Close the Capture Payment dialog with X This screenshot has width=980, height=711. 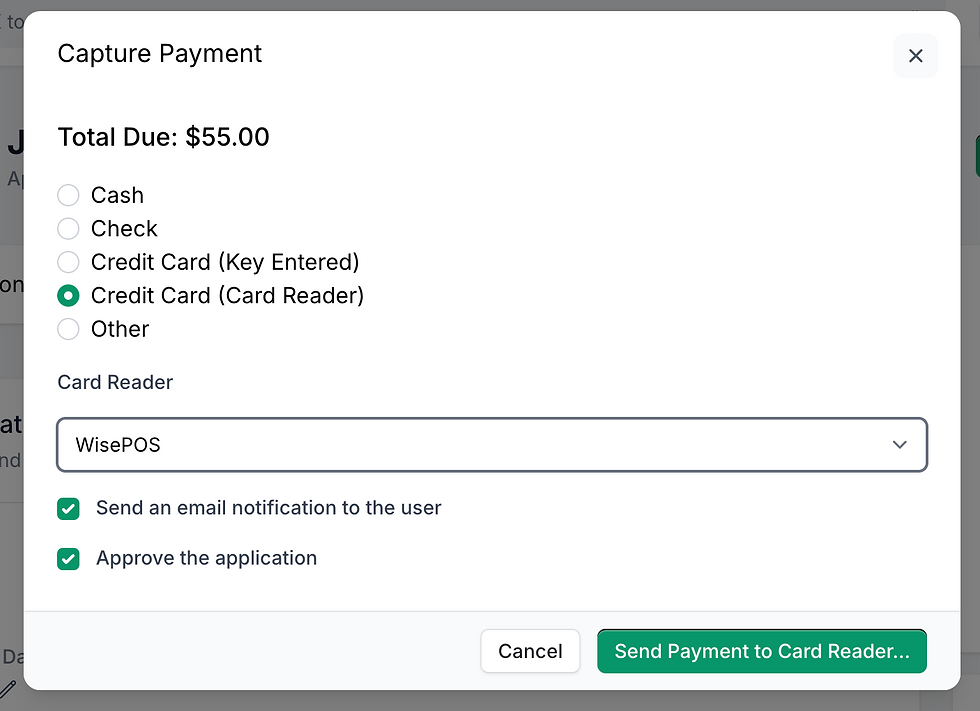(916, 56)
